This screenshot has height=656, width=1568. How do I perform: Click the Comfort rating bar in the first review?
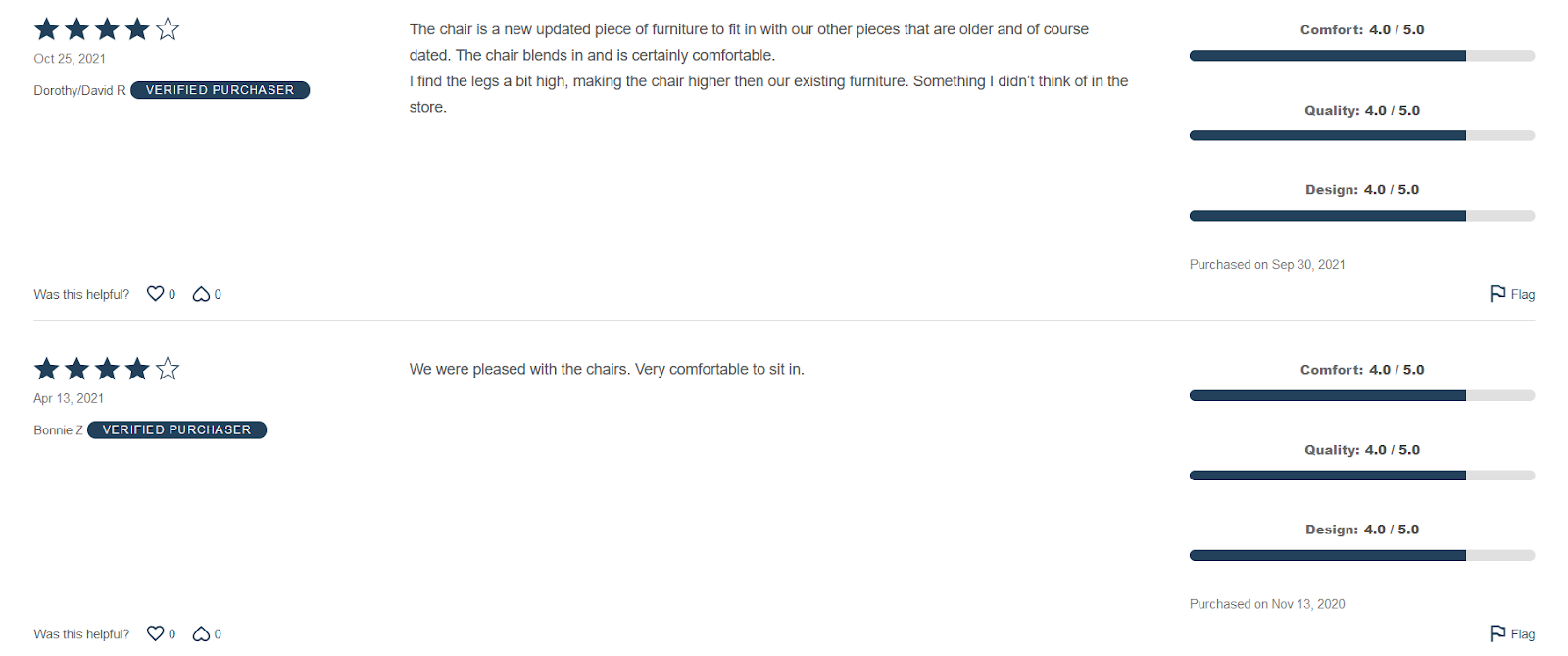pos(1361,56)
